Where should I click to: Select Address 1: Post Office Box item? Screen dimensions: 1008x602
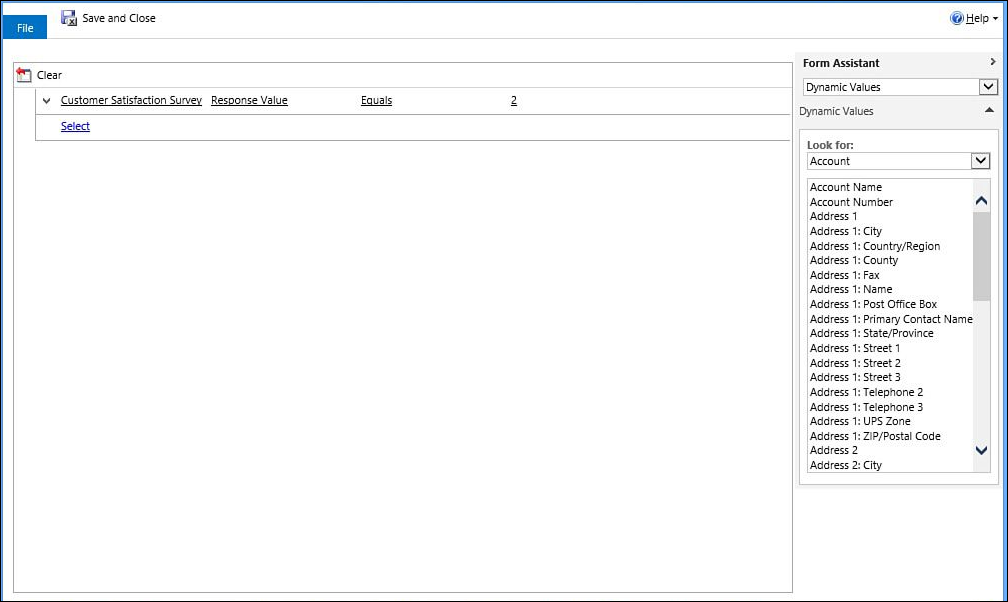[x=873, y=304]
